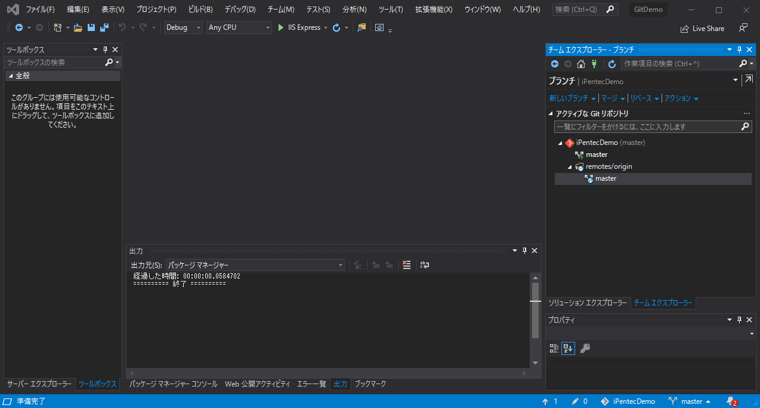The image size is (760, 408).
Task: Click Property Pages wrench icon
Action: [585, 348]
